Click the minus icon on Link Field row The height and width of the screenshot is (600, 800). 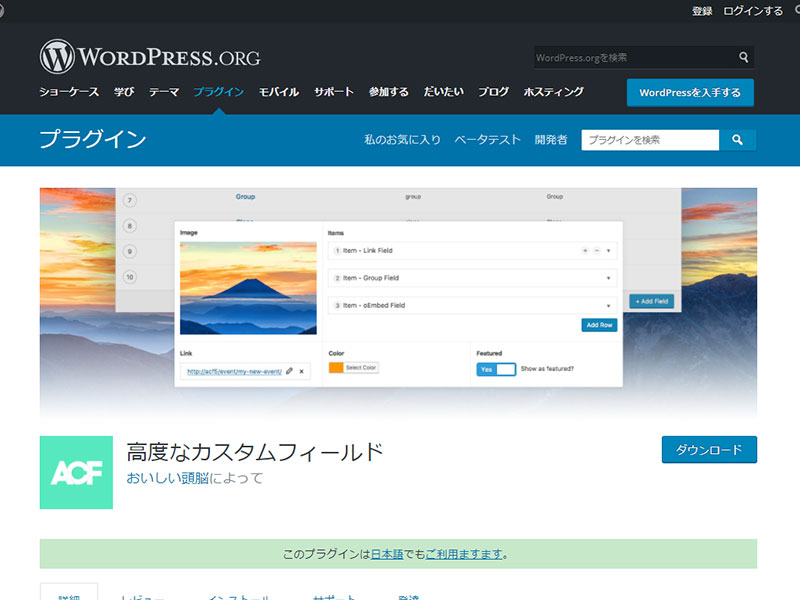(596, 250)
